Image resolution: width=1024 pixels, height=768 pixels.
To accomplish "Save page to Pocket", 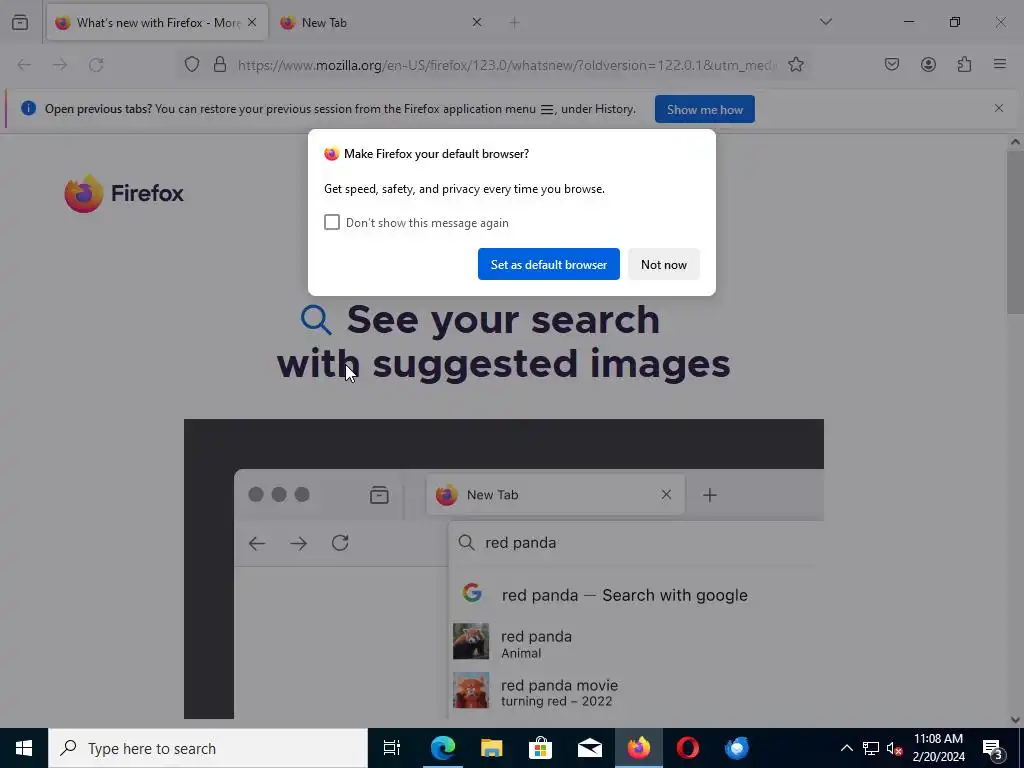I will point(891,64).
